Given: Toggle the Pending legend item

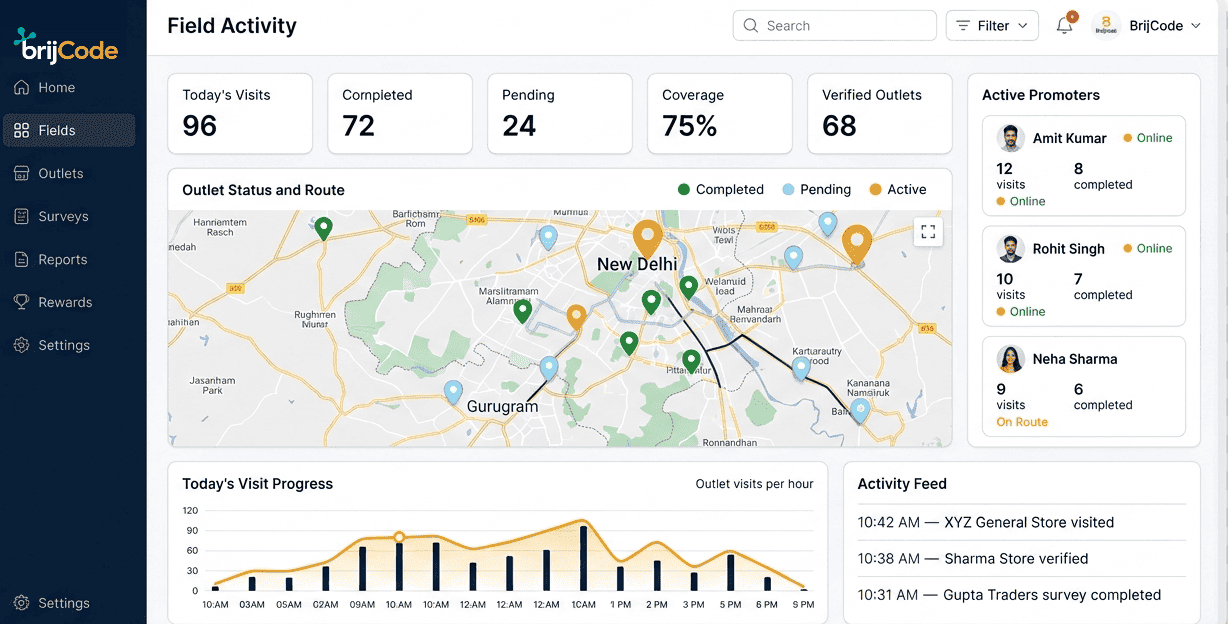Looking at the screenshot, I should [816, 190].
